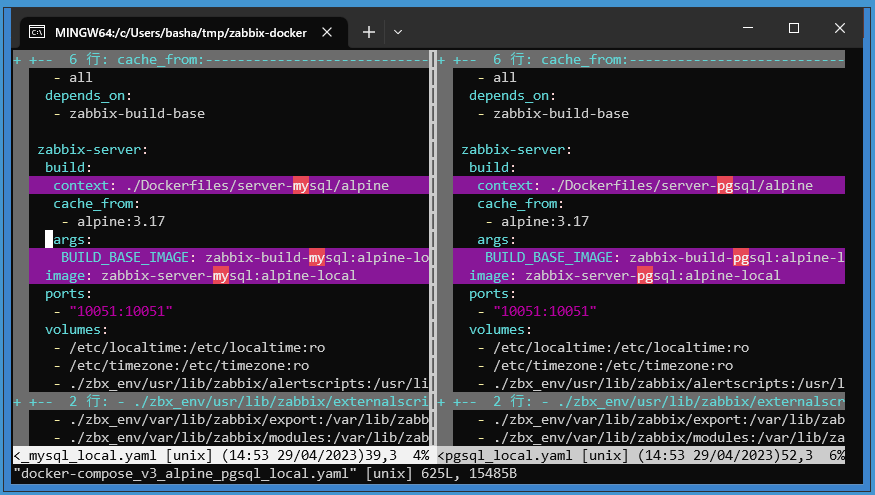The image size is (875, 495).
Task: Click zabbix-server: heading in left pane
Action: pyautogui.click(x=93, y=150)
